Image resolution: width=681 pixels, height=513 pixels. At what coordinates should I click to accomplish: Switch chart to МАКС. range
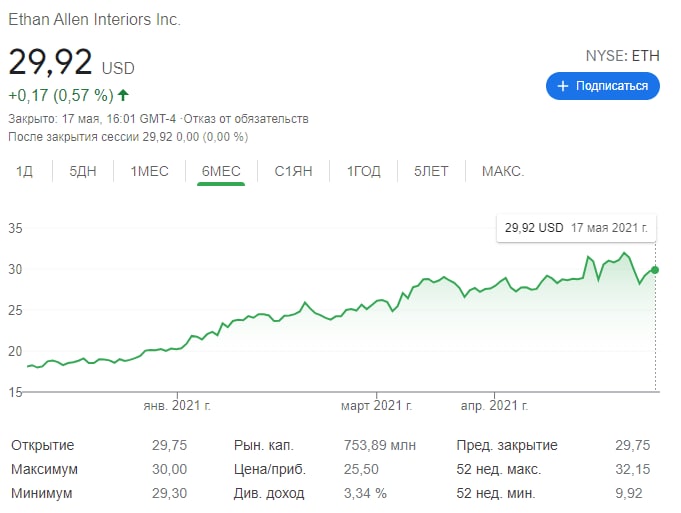tap(503, 171)
